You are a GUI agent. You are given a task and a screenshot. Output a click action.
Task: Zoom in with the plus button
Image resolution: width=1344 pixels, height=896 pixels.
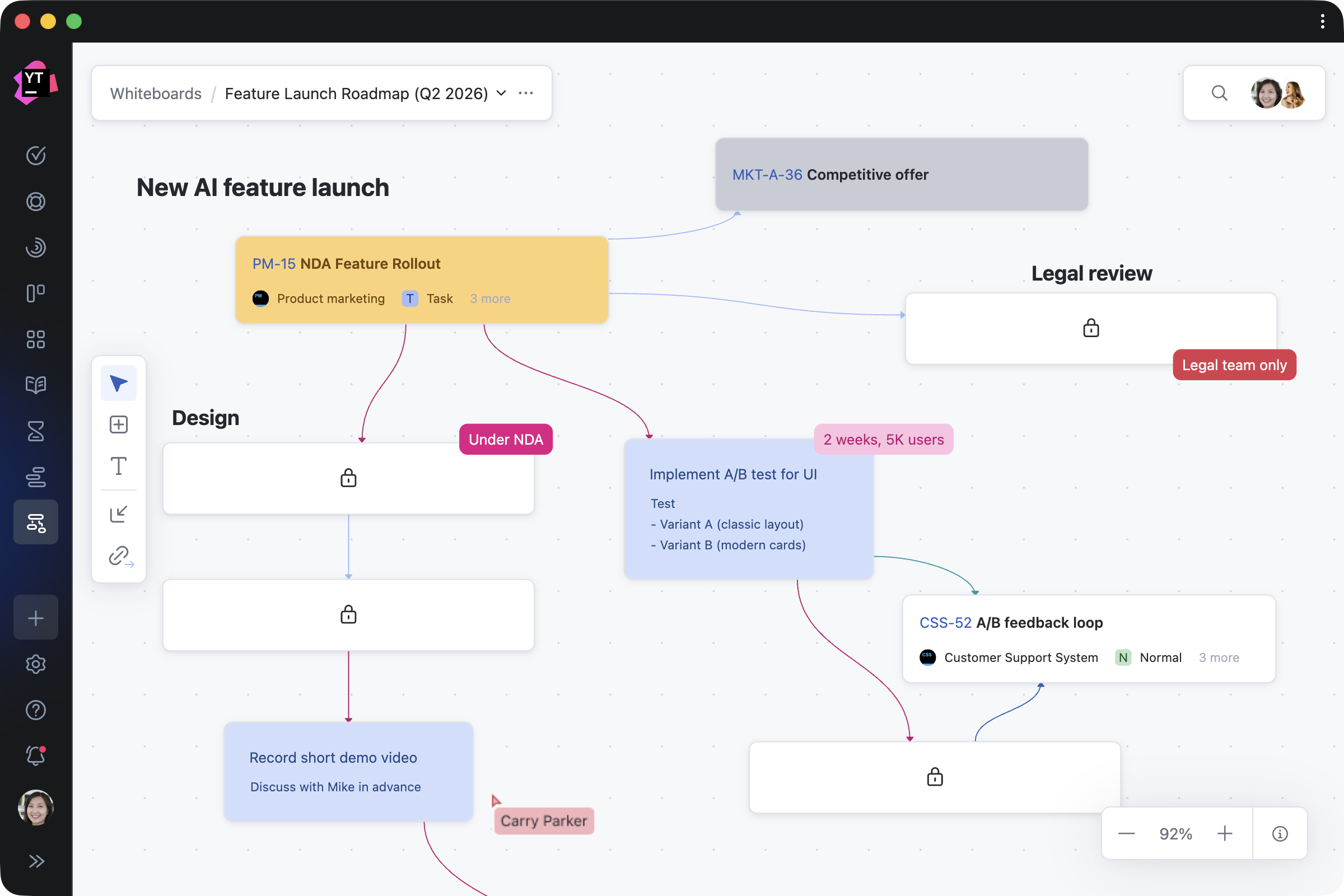tap(1225, 834)
